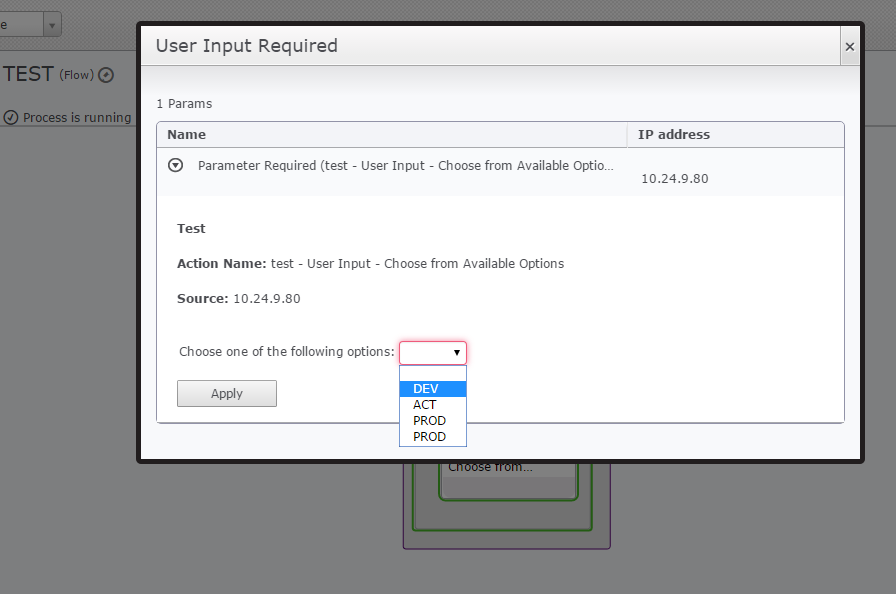Click the Choose from... node in the flow
Viewport: 896px width, 594px height.
coord(509,480)
